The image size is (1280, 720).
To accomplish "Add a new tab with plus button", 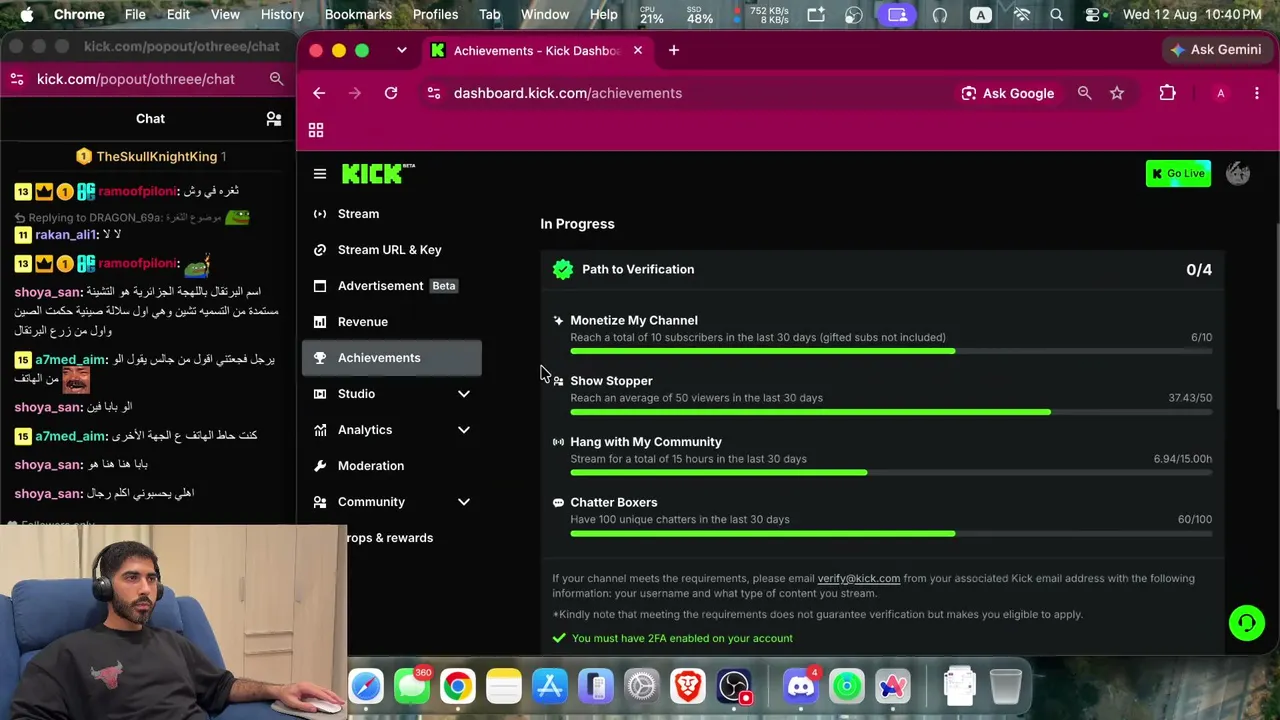I will tap(674, 50).
